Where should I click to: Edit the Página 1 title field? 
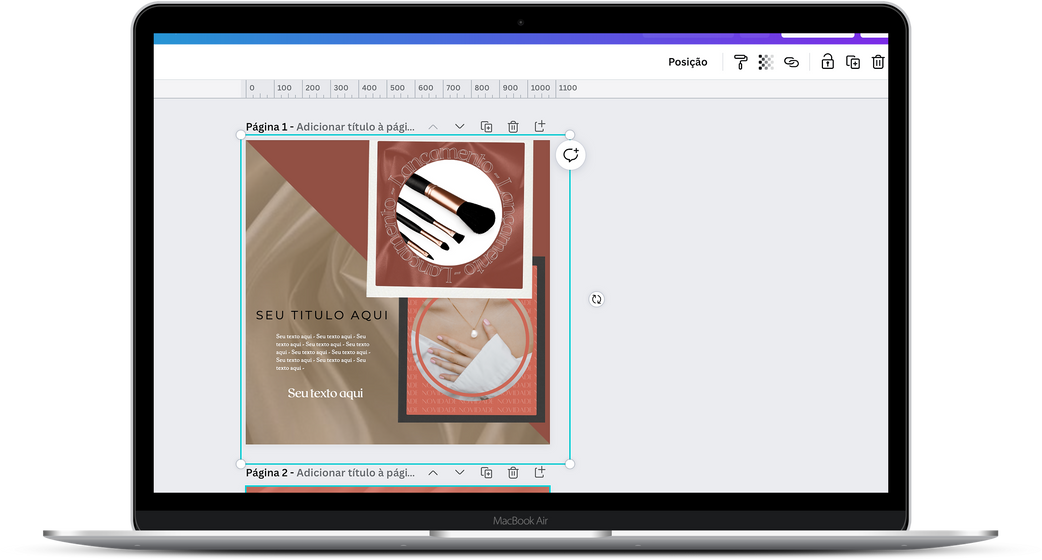[x=355, y=127]
